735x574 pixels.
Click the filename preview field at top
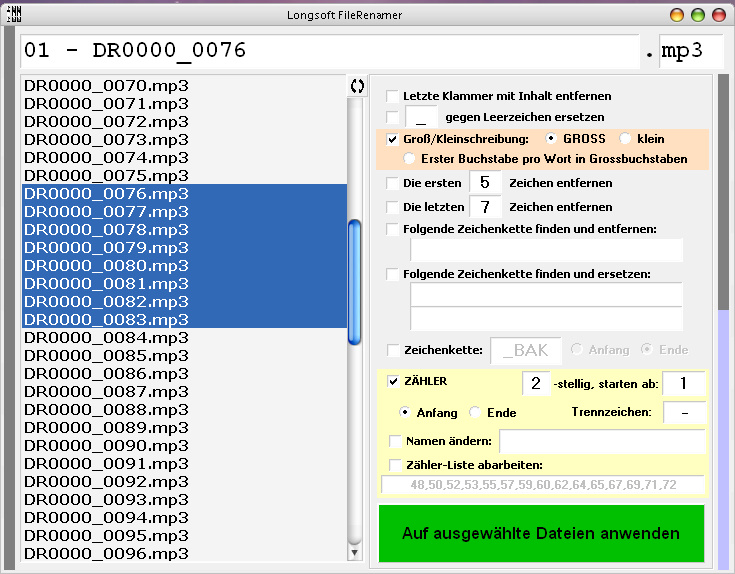tap(330, 51)
